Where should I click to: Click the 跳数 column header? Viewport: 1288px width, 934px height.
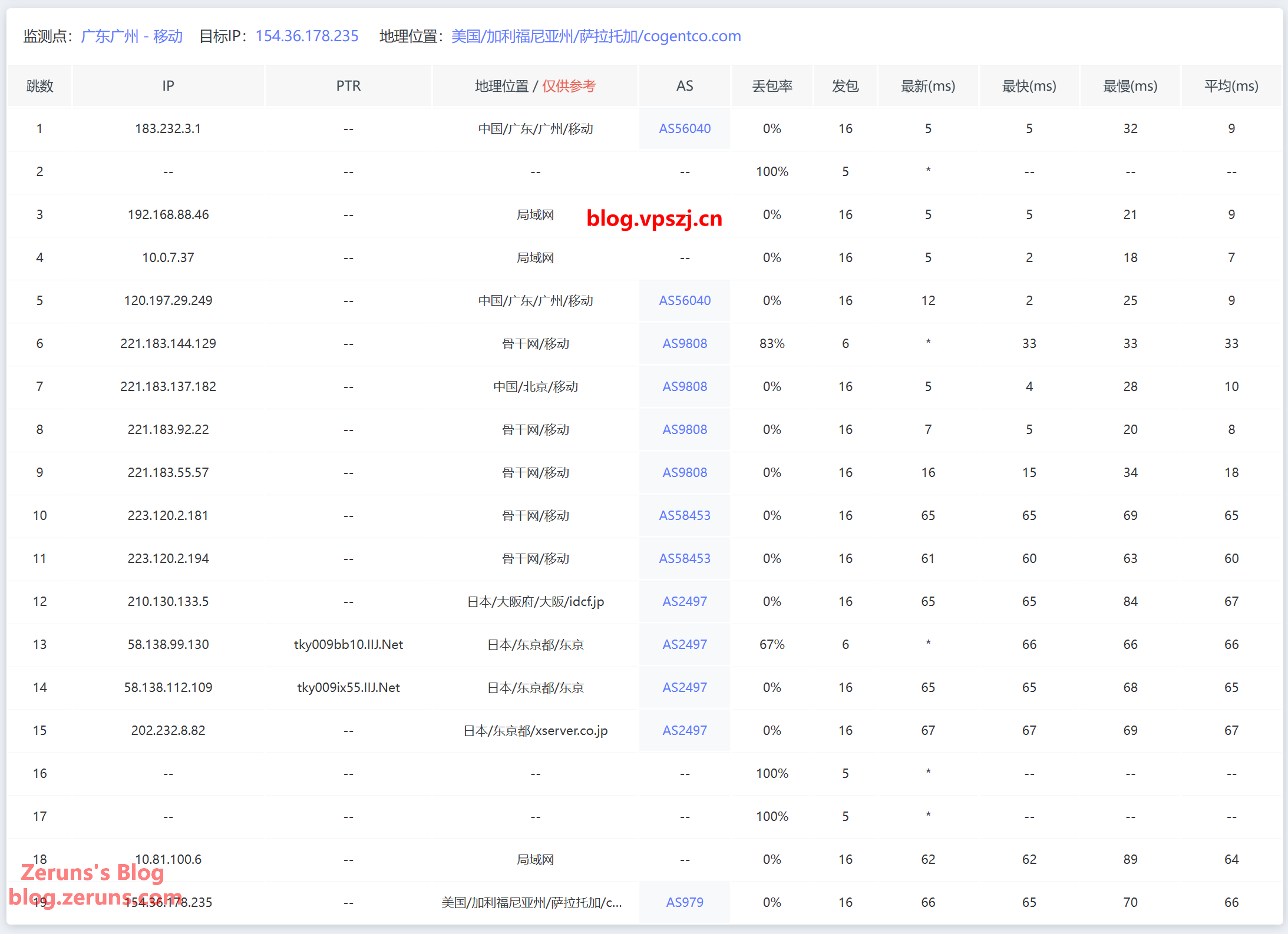tap(39, 86)
